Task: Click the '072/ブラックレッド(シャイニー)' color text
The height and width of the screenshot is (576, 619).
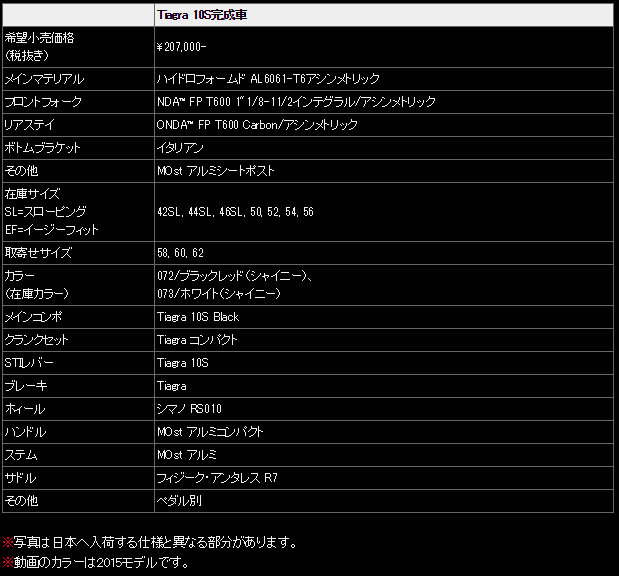Action: (234, 276)
